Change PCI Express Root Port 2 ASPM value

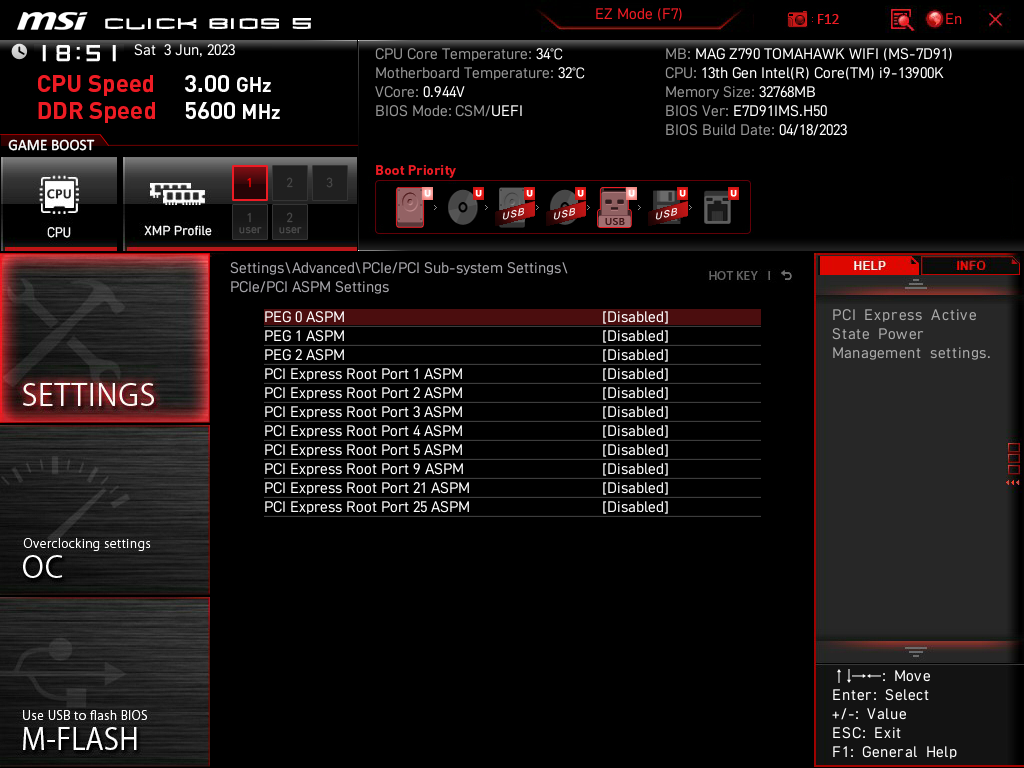coord(635,392)
